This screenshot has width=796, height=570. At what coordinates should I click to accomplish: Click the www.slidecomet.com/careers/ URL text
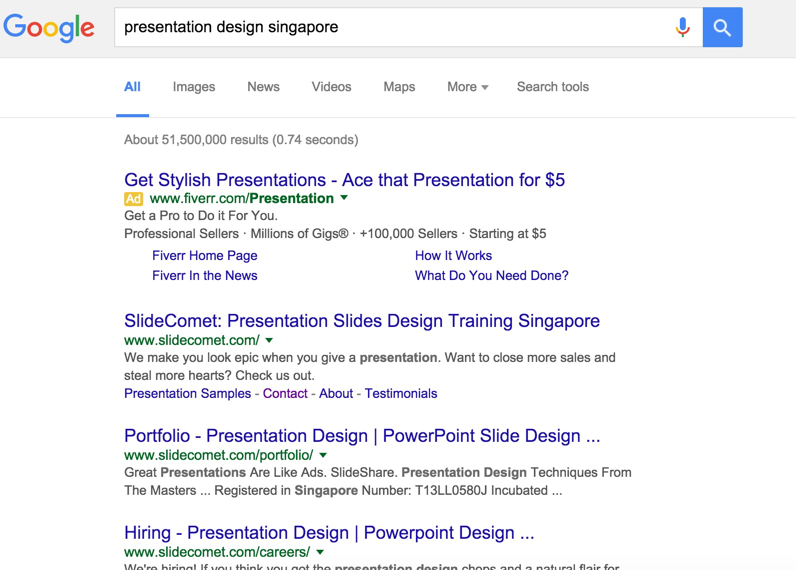[217, 552]
